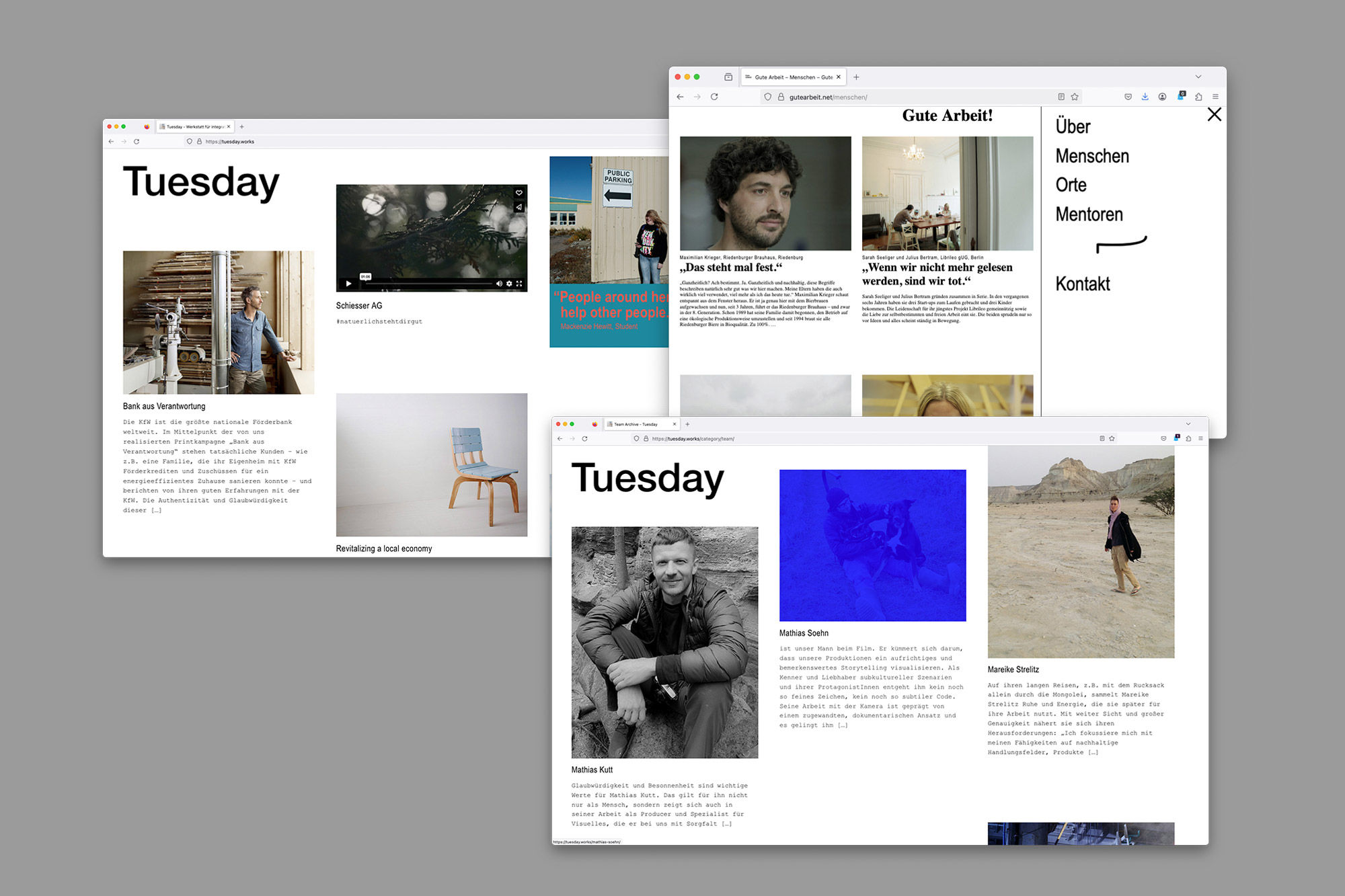Image resolution: width=1345 pixels, height=896 pixels.
Task: Mute the Schiesser AG video volume
Action: (x=499, y=284)
